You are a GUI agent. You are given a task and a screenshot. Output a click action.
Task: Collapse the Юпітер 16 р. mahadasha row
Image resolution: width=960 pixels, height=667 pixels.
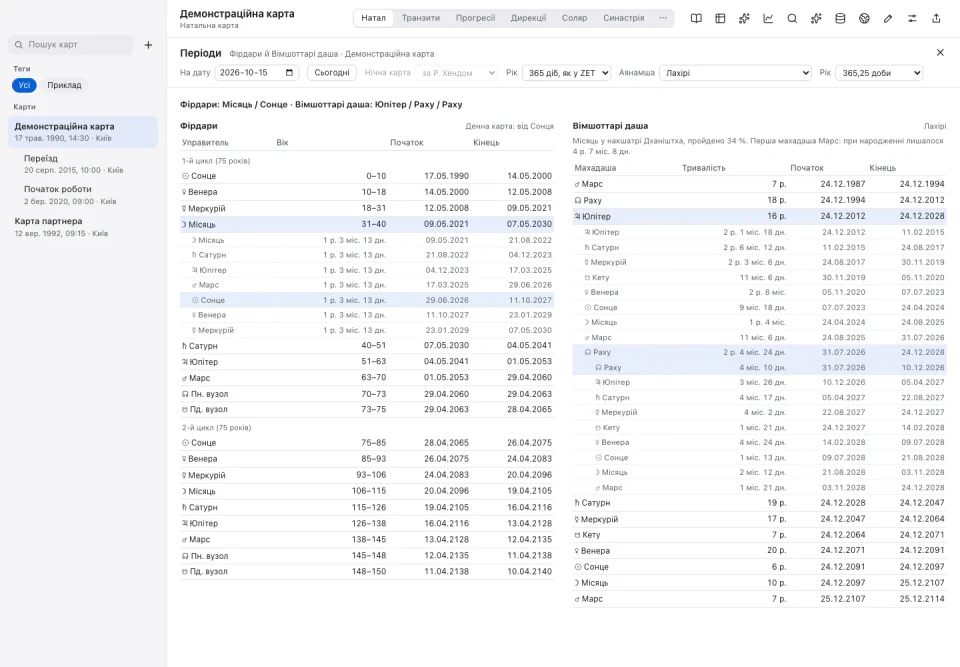[x=760, y=216]
